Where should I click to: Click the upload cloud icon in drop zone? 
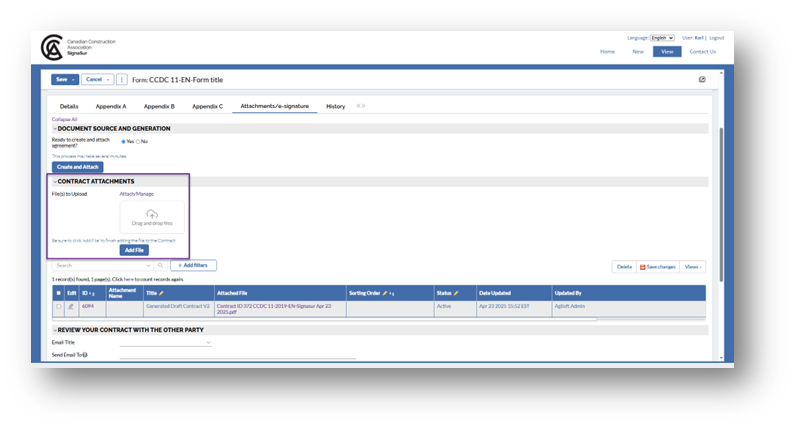152,214
